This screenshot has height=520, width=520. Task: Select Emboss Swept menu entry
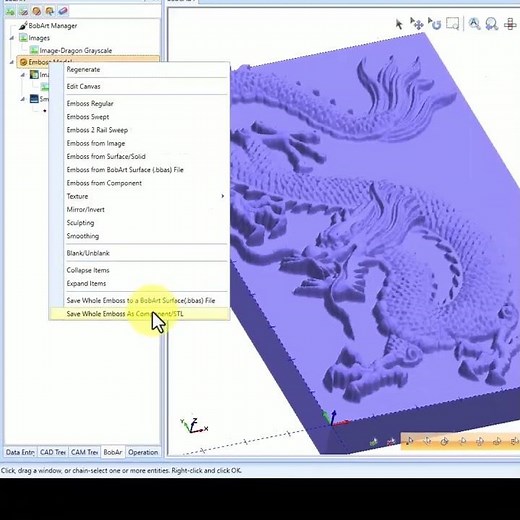click(x=88, y=117)
